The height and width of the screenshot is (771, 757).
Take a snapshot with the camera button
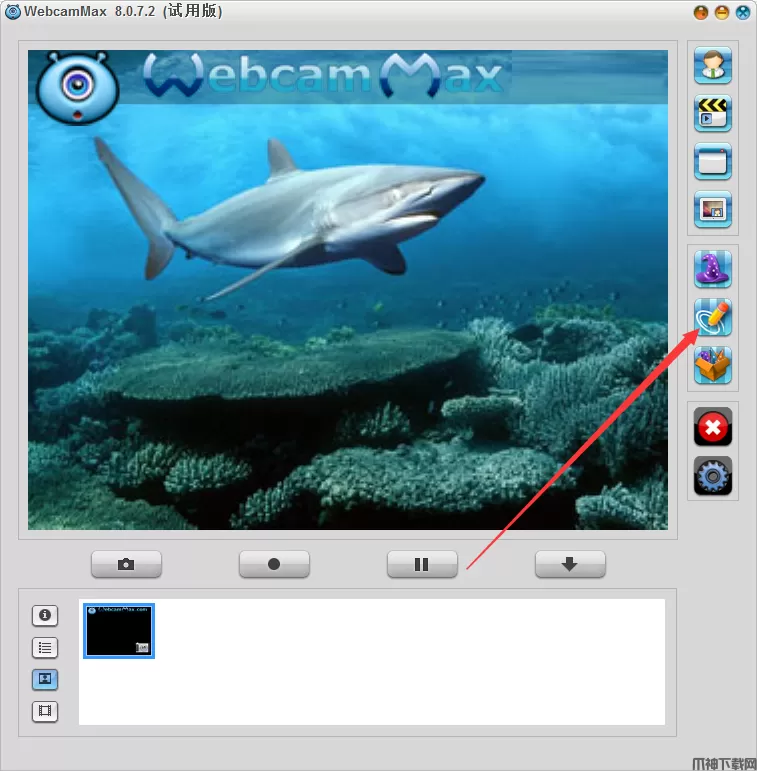click(126, 564)
